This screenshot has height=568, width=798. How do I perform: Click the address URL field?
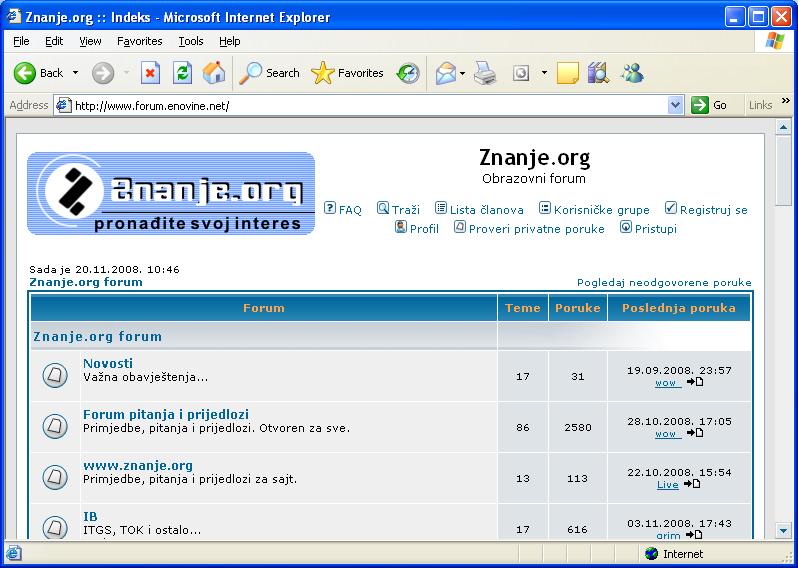pyautogui.click(x=369, y=105)
